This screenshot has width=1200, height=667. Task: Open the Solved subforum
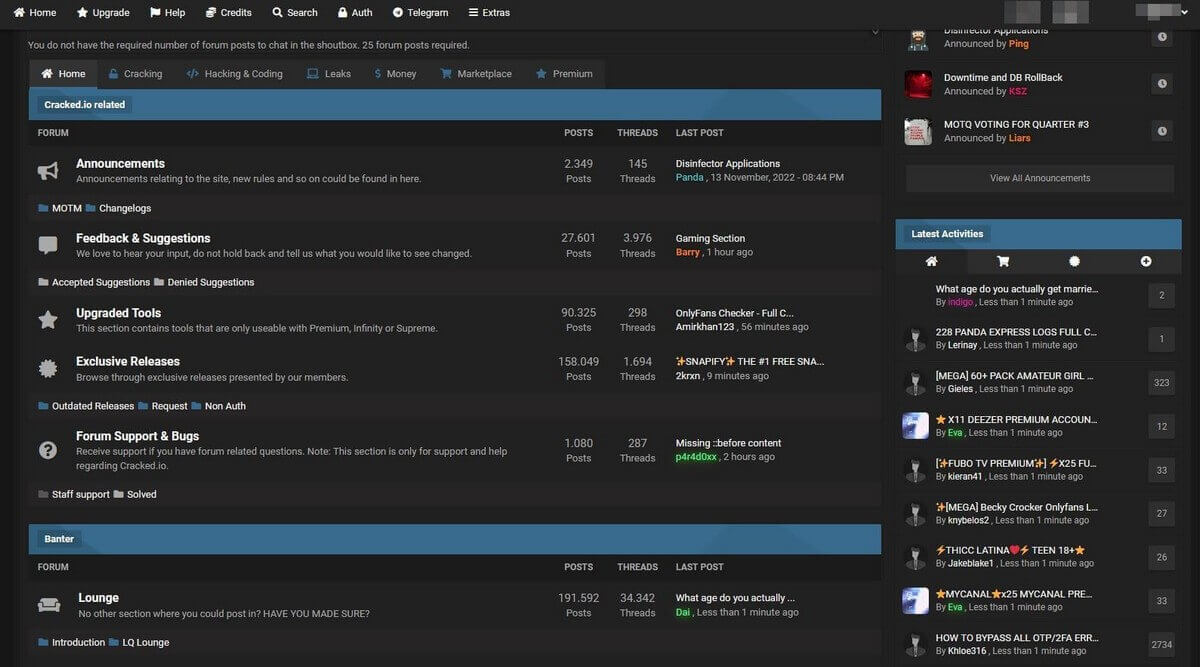[141, 494]
